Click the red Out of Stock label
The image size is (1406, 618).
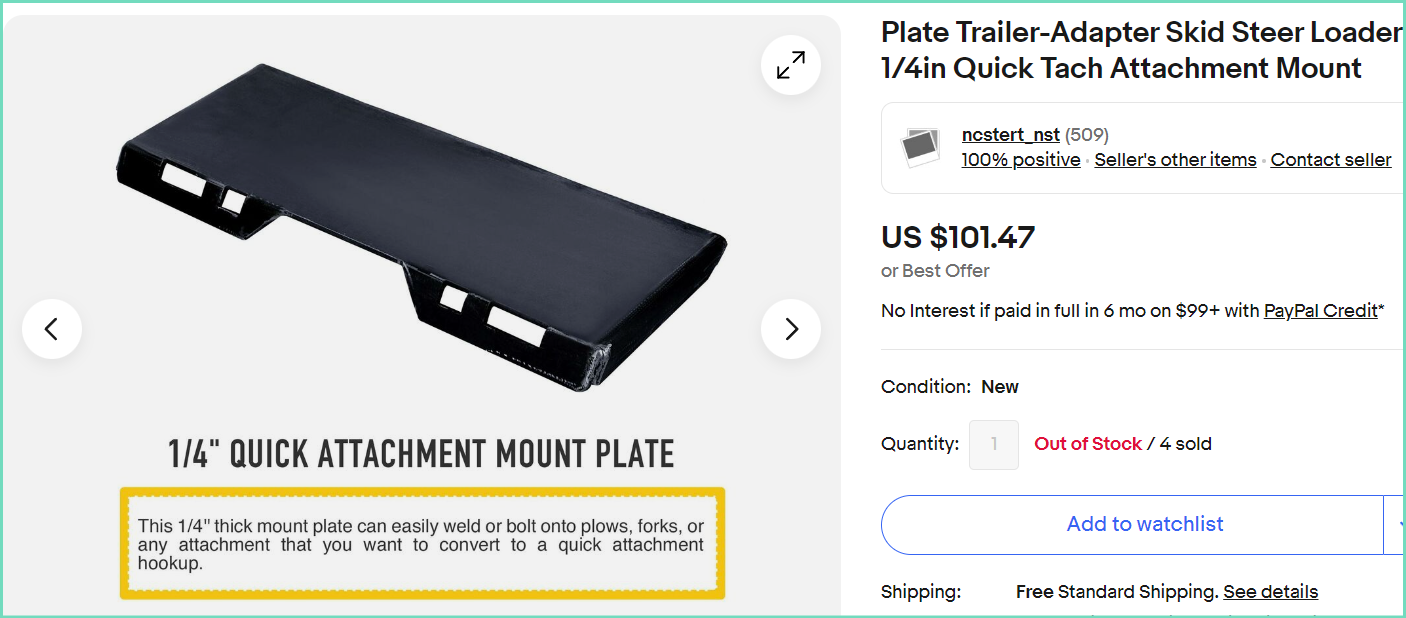tap(1087, 444)
